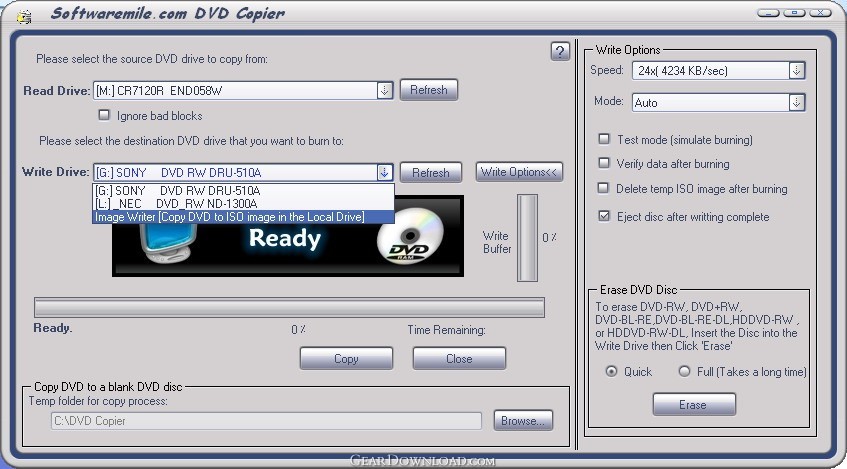The height and width of the screenshot is (469, 847).
Task: Enable Ignore bad blocks checkbox
Action: [x=104, y=115]
